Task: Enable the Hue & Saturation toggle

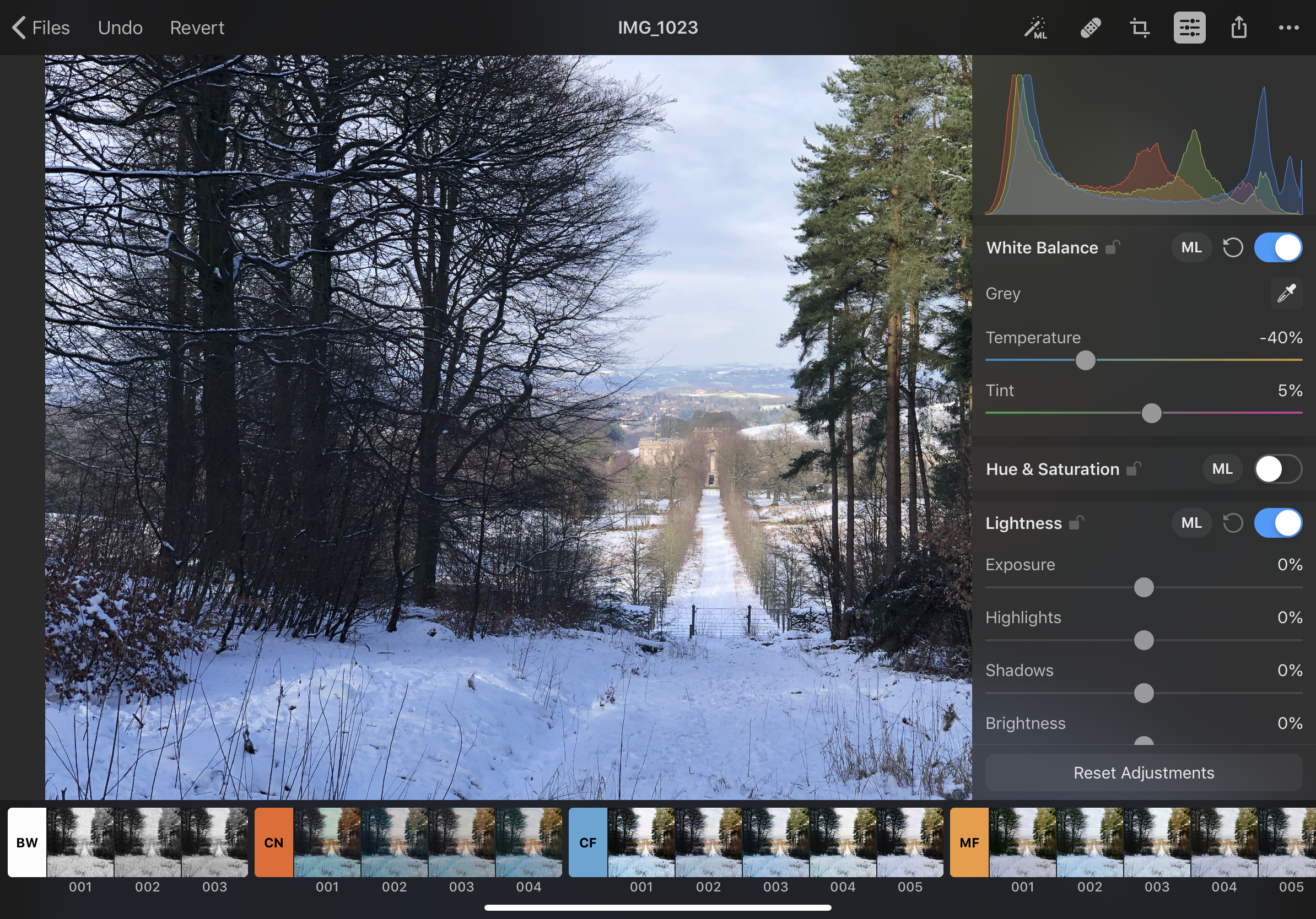Action: 1277,469
